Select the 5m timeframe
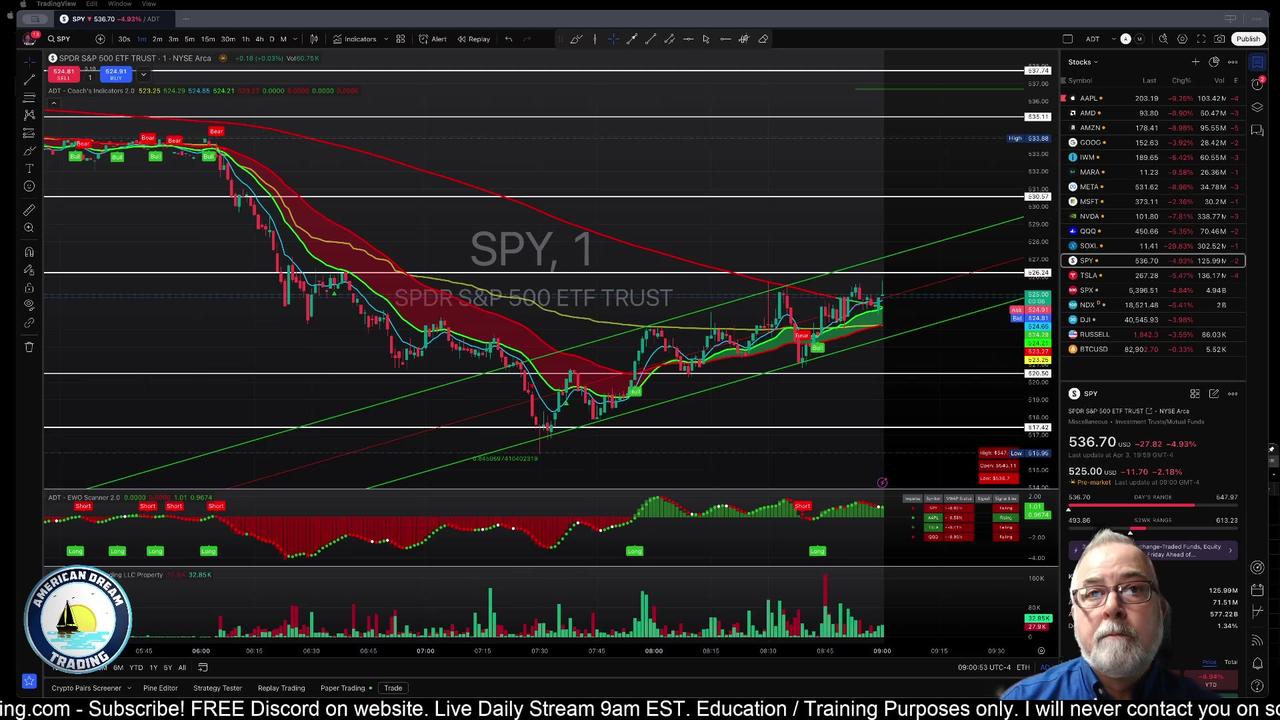This screenshot has height=720, width=1280. click(x=189, y=39)
